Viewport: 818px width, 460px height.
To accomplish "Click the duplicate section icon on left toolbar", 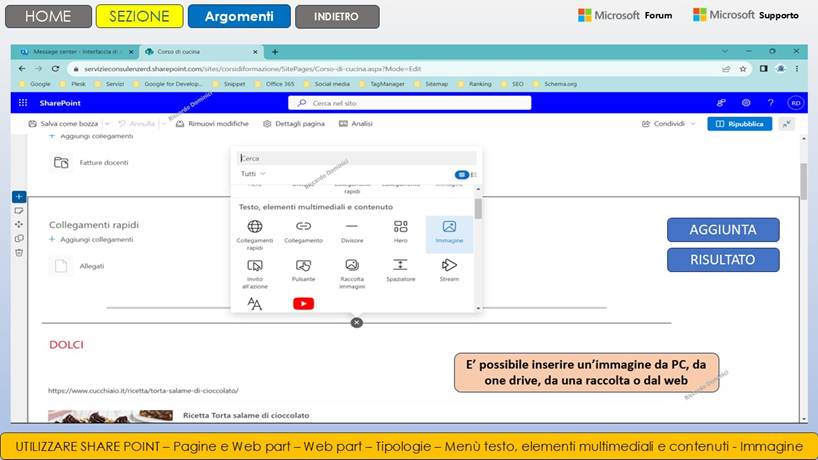I will [19, 238].
